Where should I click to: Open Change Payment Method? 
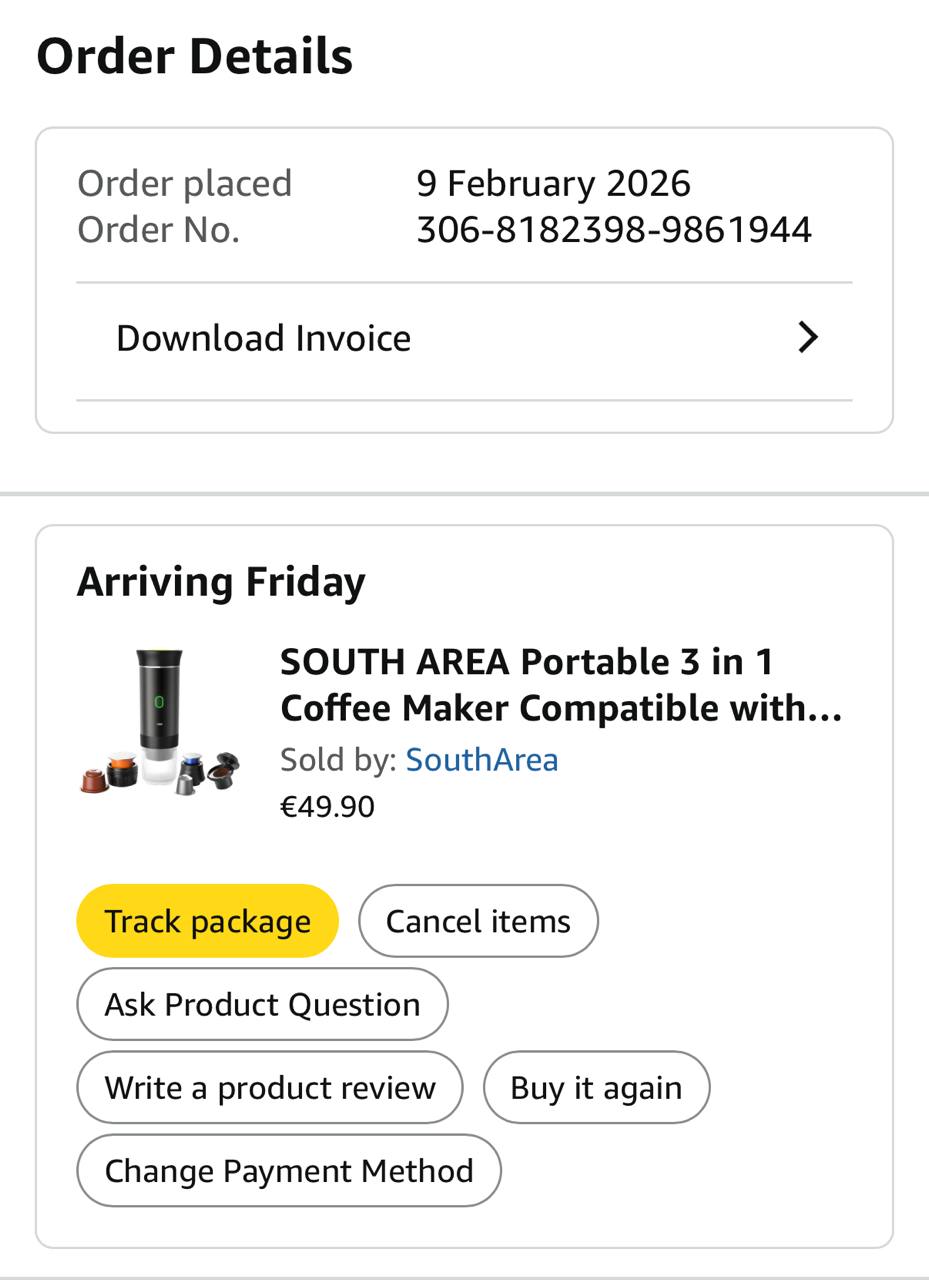(x=289, y=1171)
